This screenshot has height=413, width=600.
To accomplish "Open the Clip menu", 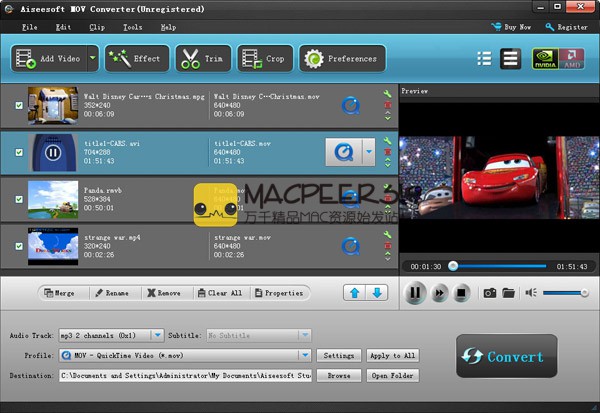I will coord(96,27).
